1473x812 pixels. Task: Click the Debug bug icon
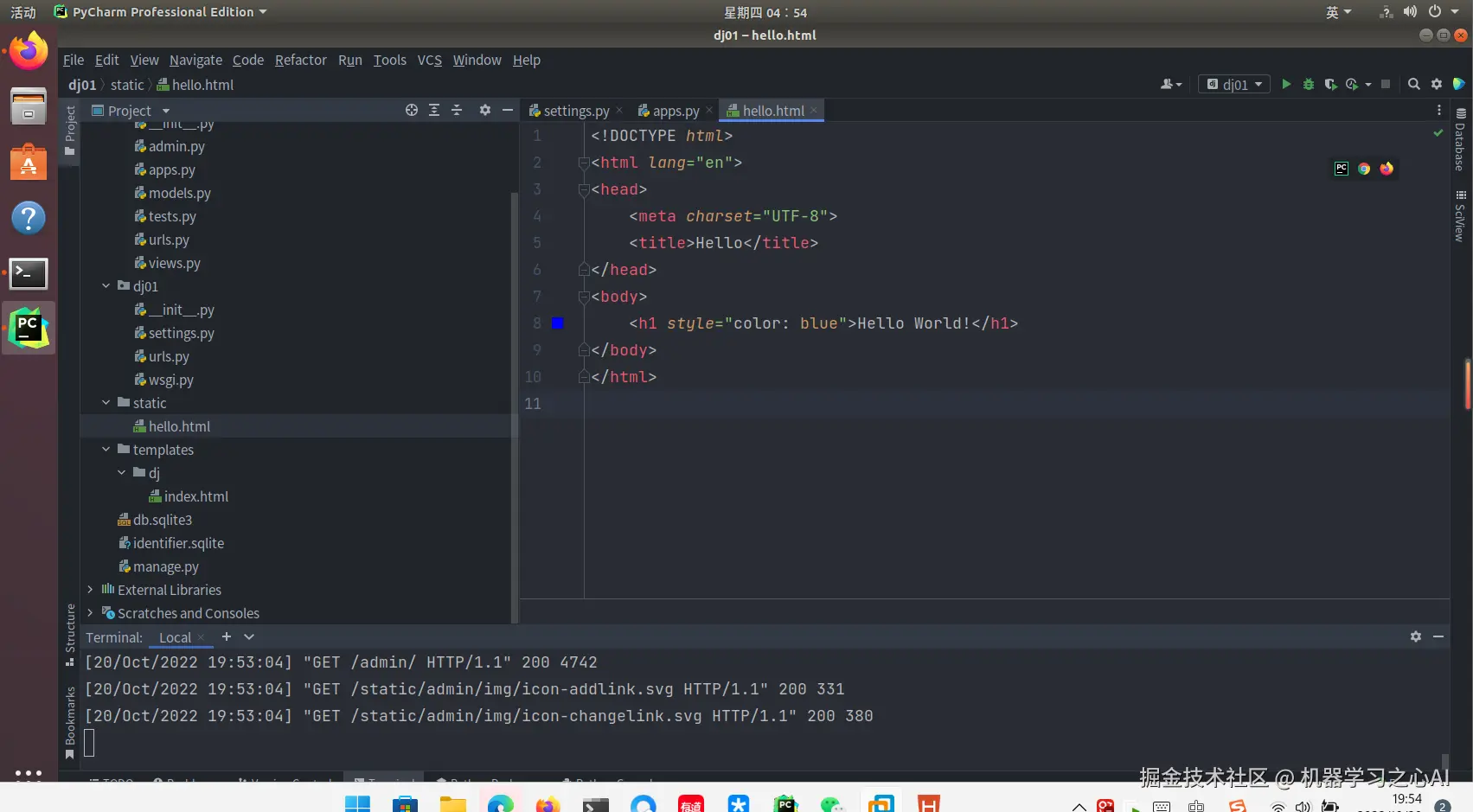click(1309, 84)
